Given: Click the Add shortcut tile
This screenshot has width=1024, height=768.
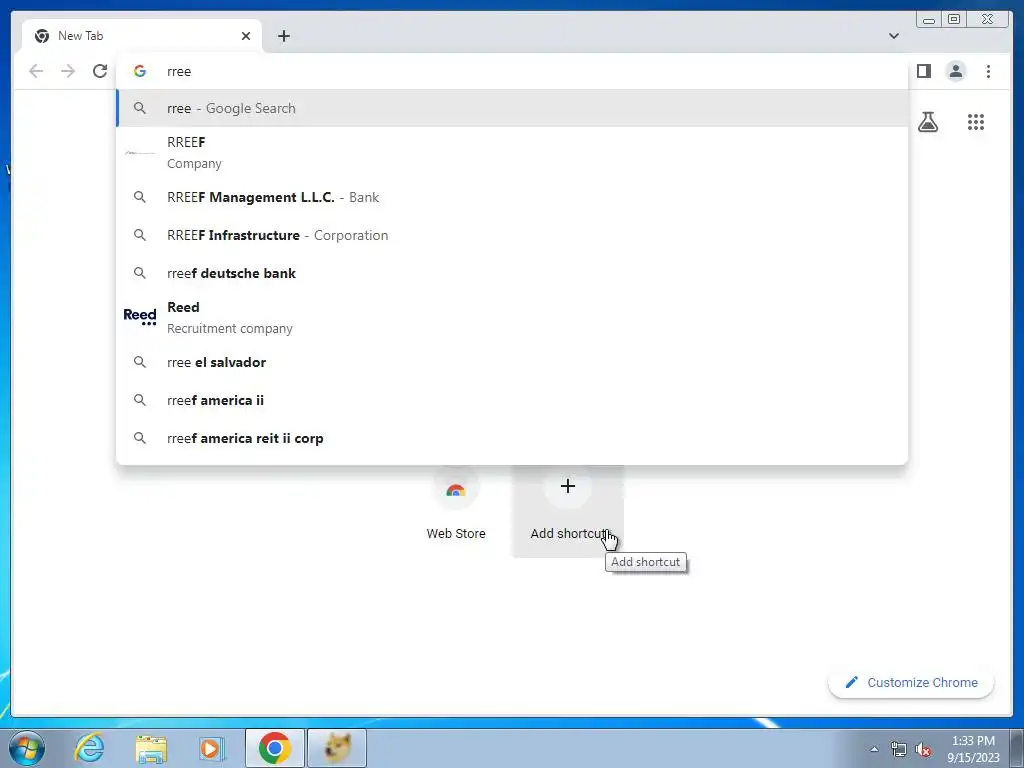Looking at the screenshot, I should click(x=568, y=509).
